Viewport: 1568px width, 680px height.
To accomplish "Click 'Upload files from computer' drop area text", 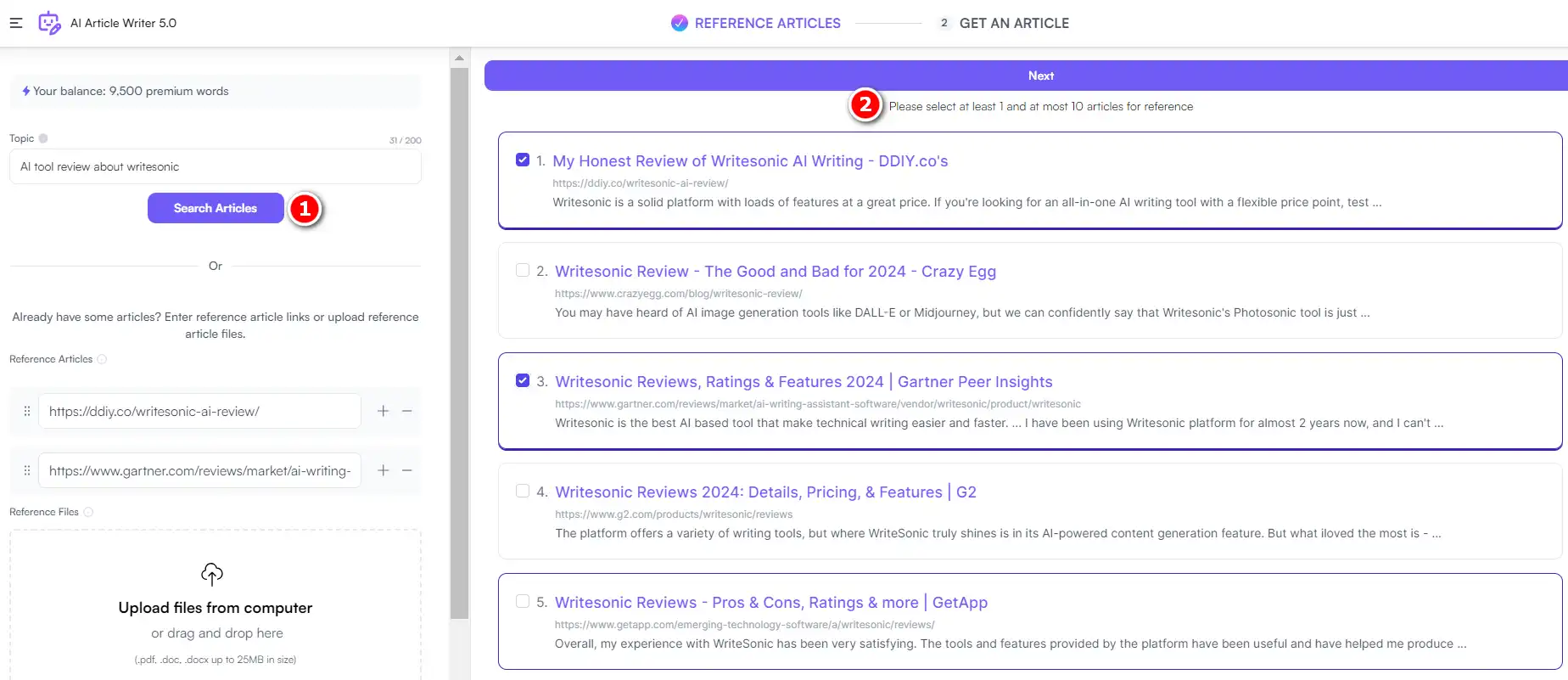I will 216,608.
